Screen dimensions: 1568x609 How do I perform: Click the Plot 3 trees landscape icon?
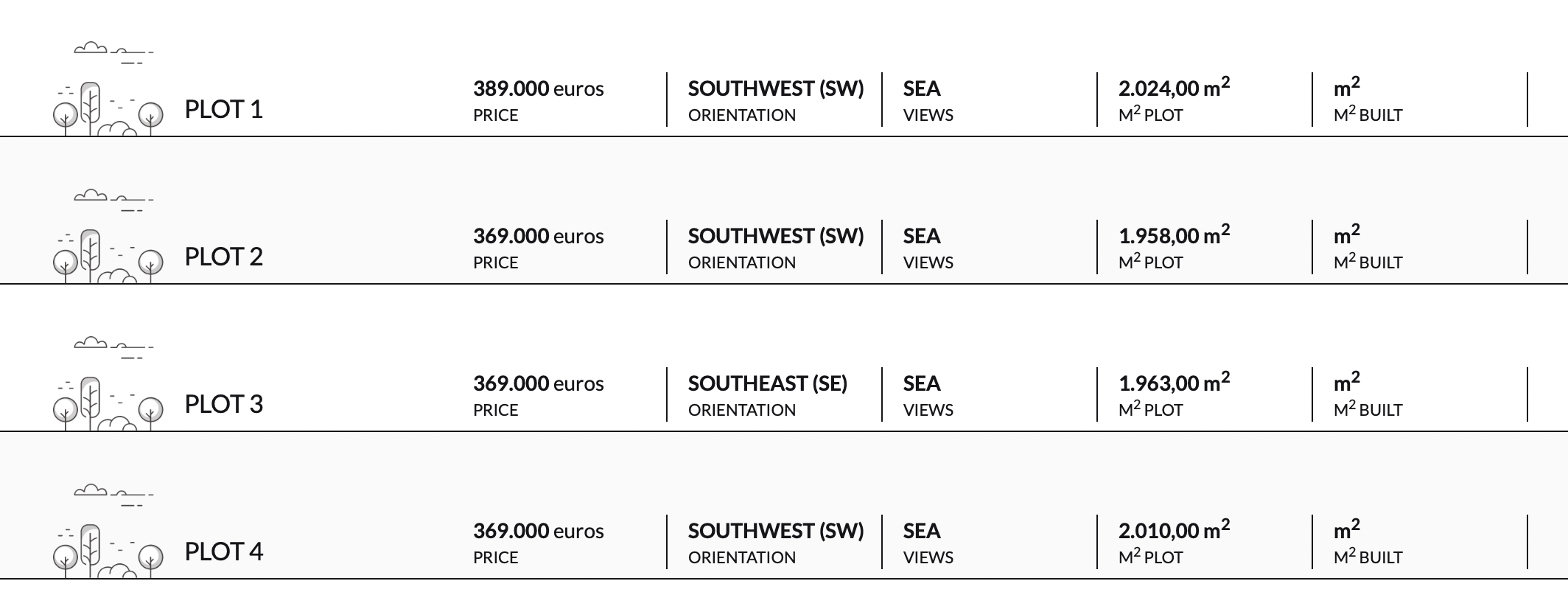108,404
